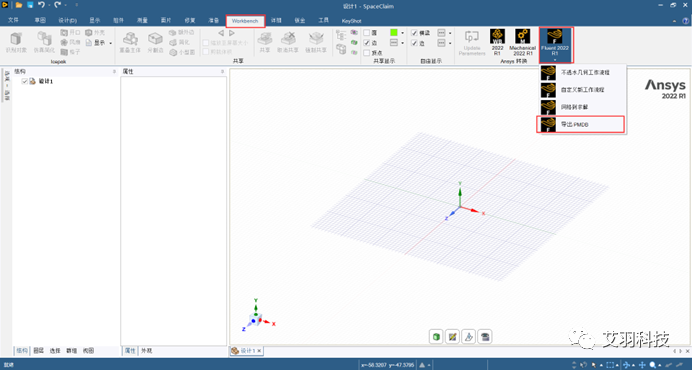Click the Open folder icon in quick access toolbar
This screenshot has width=692, height=370.
click(x=19, y=5)
